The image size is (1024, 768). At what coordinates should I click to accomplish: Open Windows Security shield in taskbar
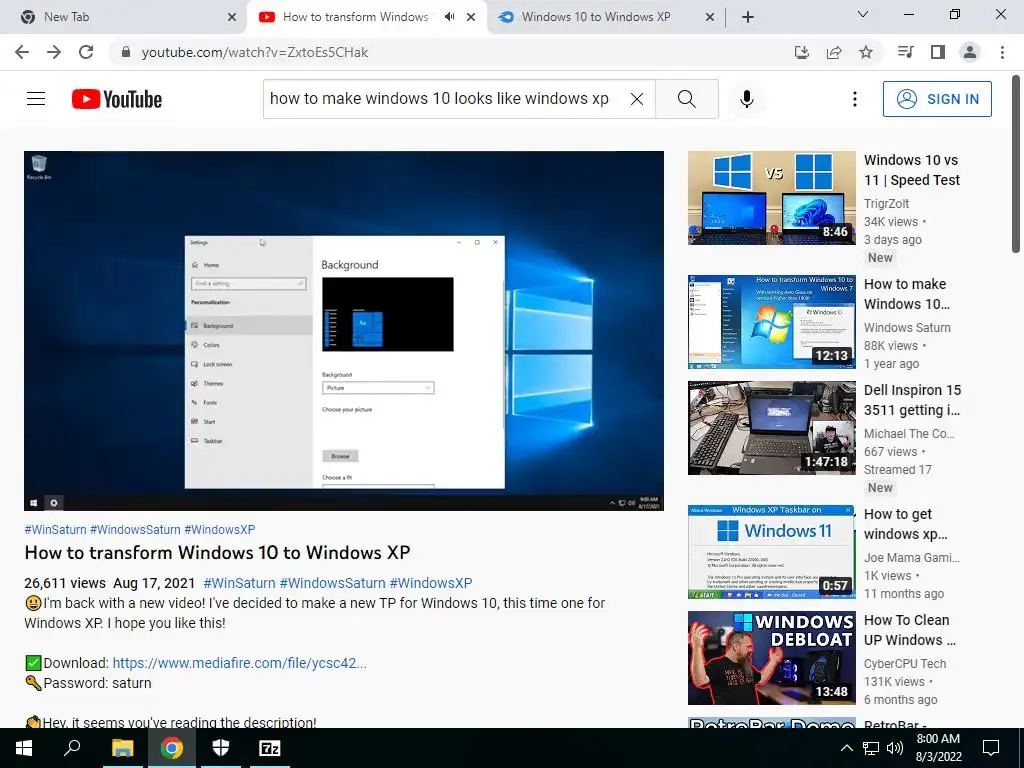coord(221,748)
